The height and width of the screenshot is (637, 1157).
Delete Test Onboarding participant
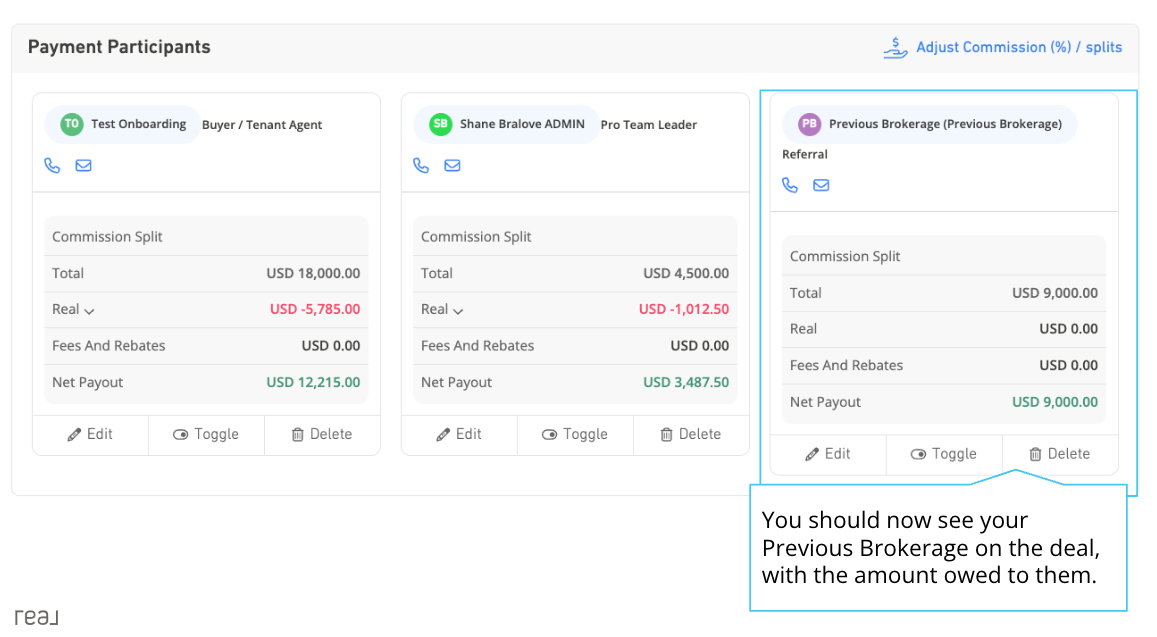coord(322,435)
